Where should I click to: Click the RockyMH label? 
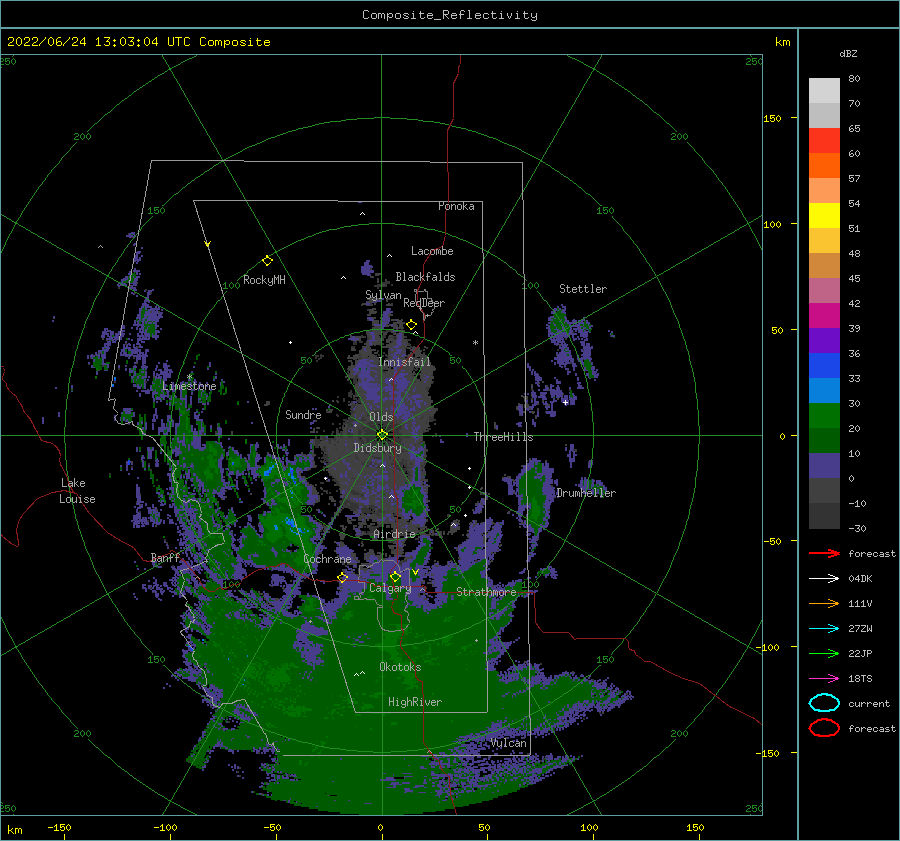(x=264, y=280)
